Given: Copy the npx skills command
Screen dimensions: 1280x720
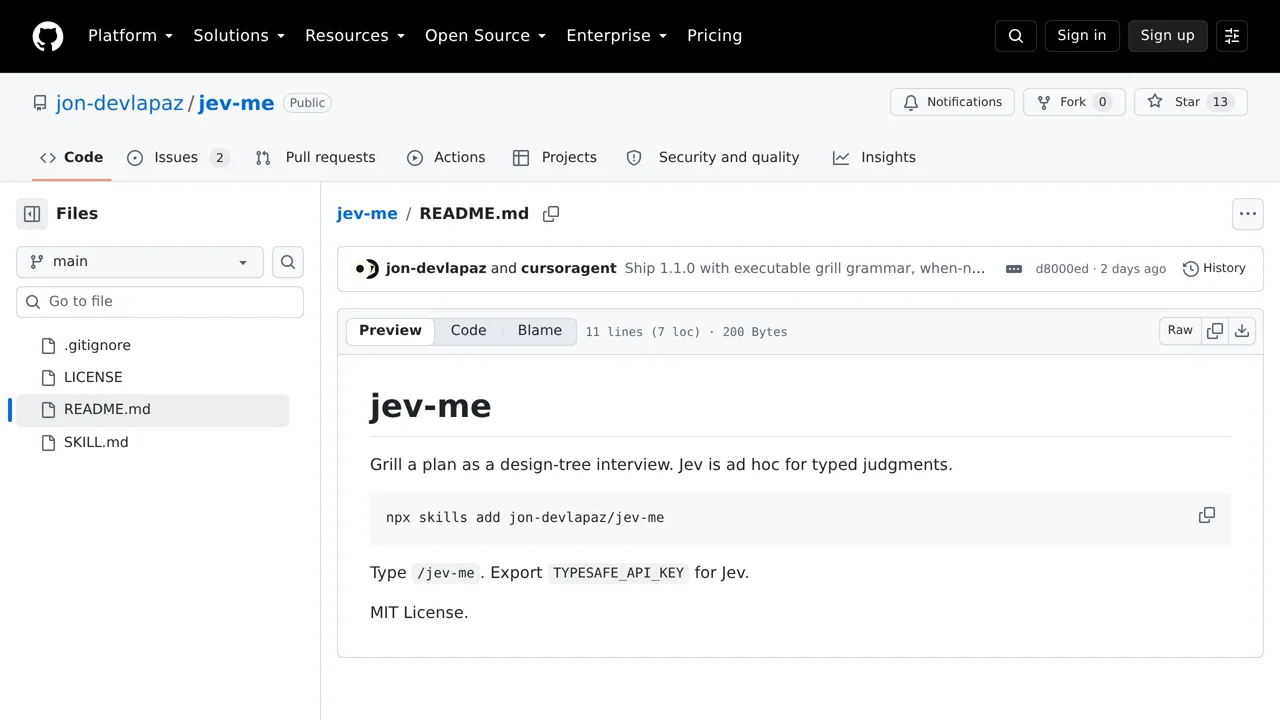Looking at the screenshot, I should (x=1207, y=516).
